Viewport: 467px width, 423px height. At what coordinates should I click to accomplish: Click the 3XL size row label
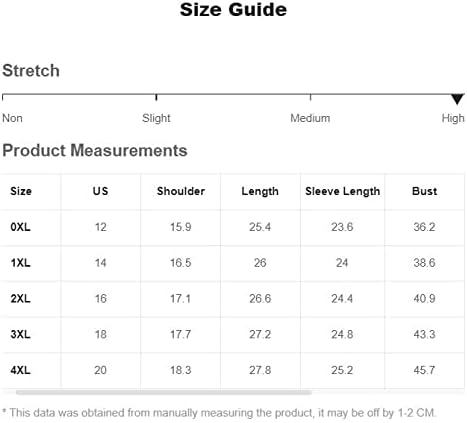20,334
